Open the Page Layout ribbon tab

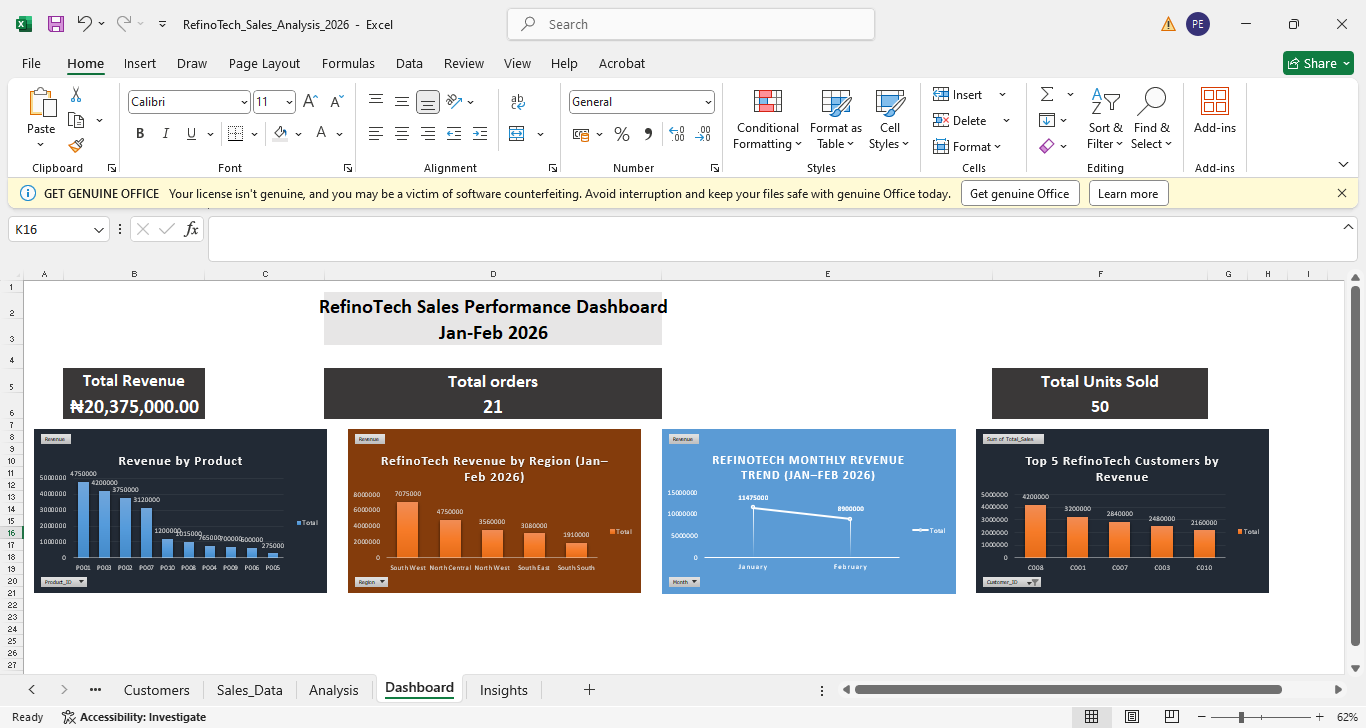264,63
